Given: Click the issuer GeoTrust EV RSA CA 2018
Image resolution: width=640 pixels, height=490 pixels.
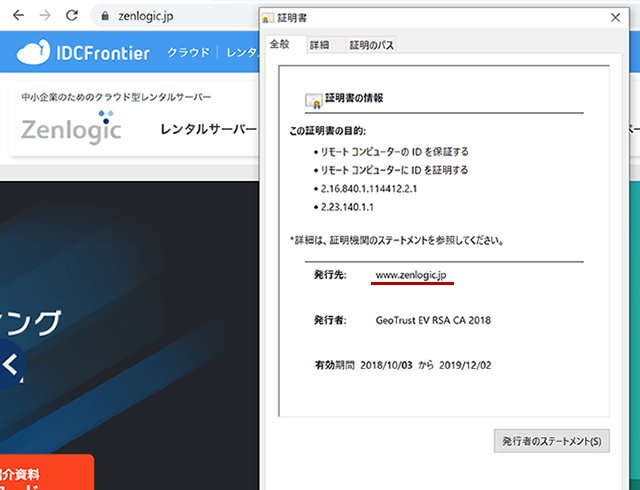Looking at the screenshot, I should point(433,320).
